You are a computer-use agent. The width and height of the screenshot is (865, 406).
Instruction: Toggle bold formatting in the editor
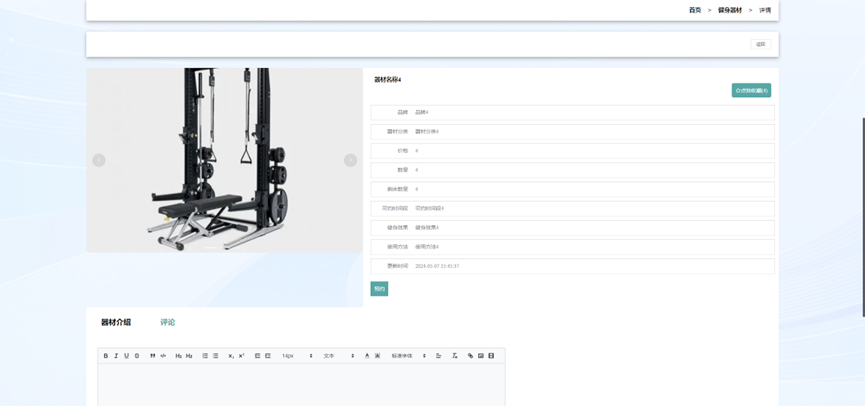105,356
